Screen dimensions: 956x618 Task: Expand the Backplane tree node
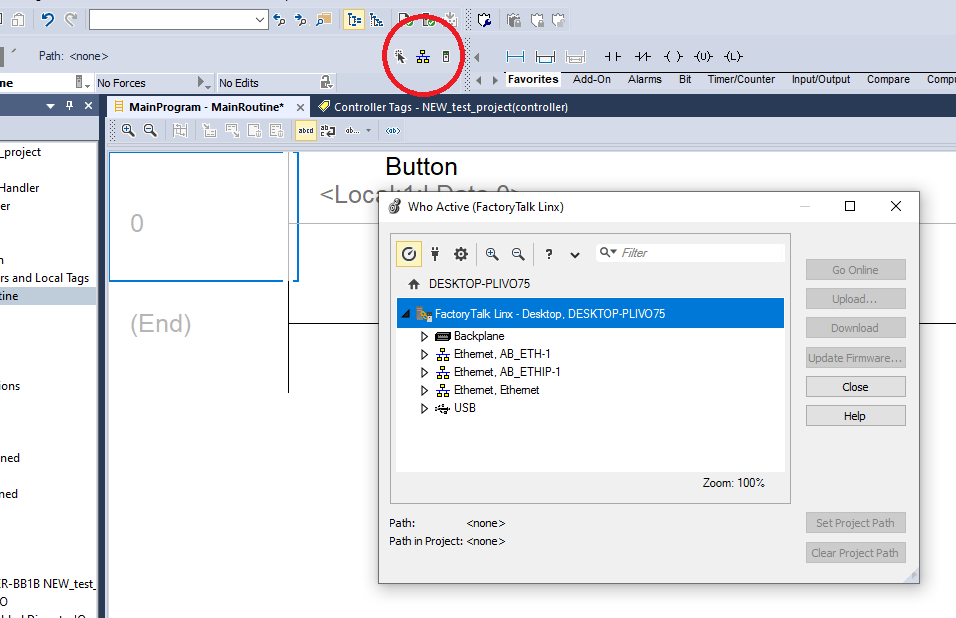pos(425,337)
